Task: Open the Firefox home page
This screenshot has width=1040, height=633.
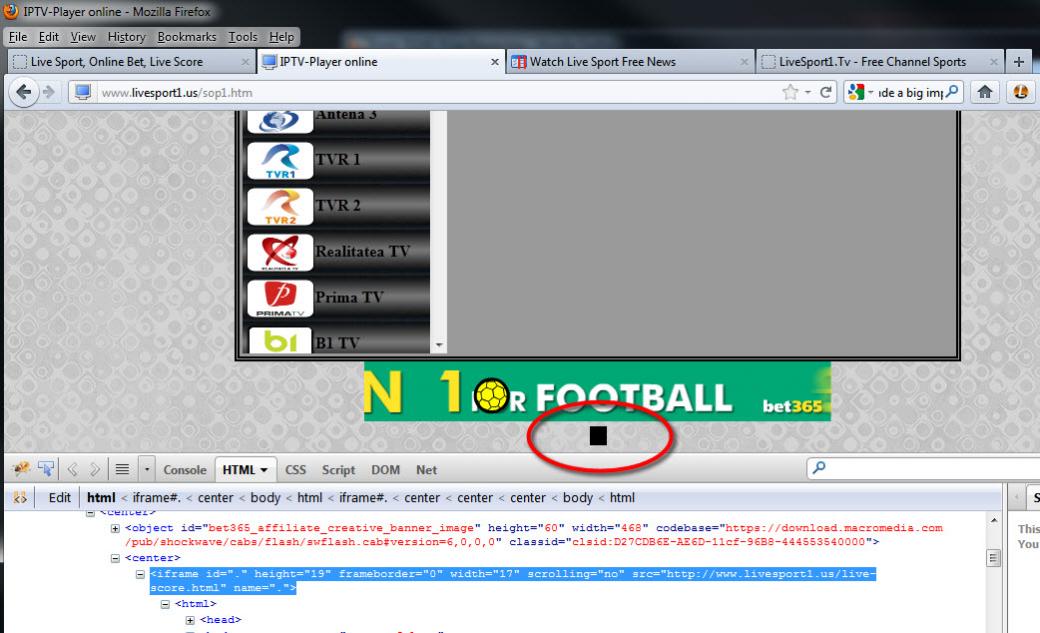Action: [985, 92]
